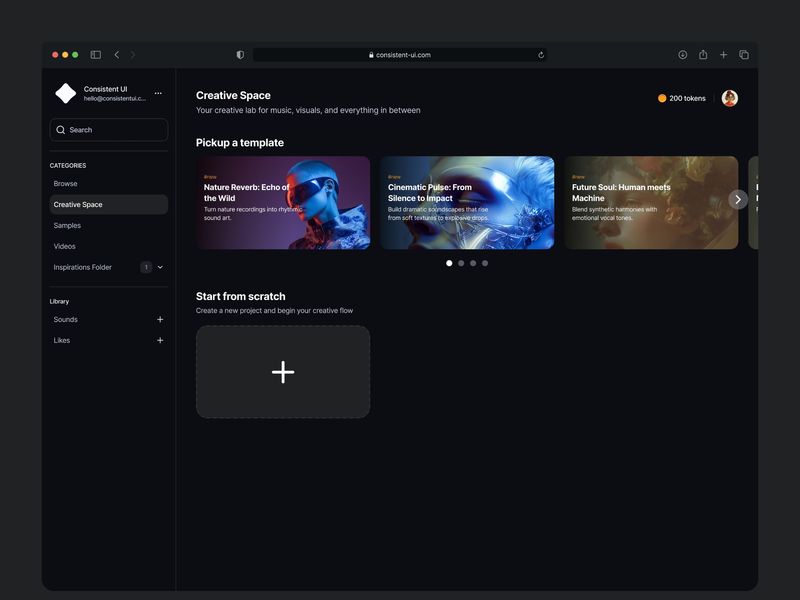800x600 pixels.
Task: Click the next arrow on the template carousel
Action: (737, 199)
